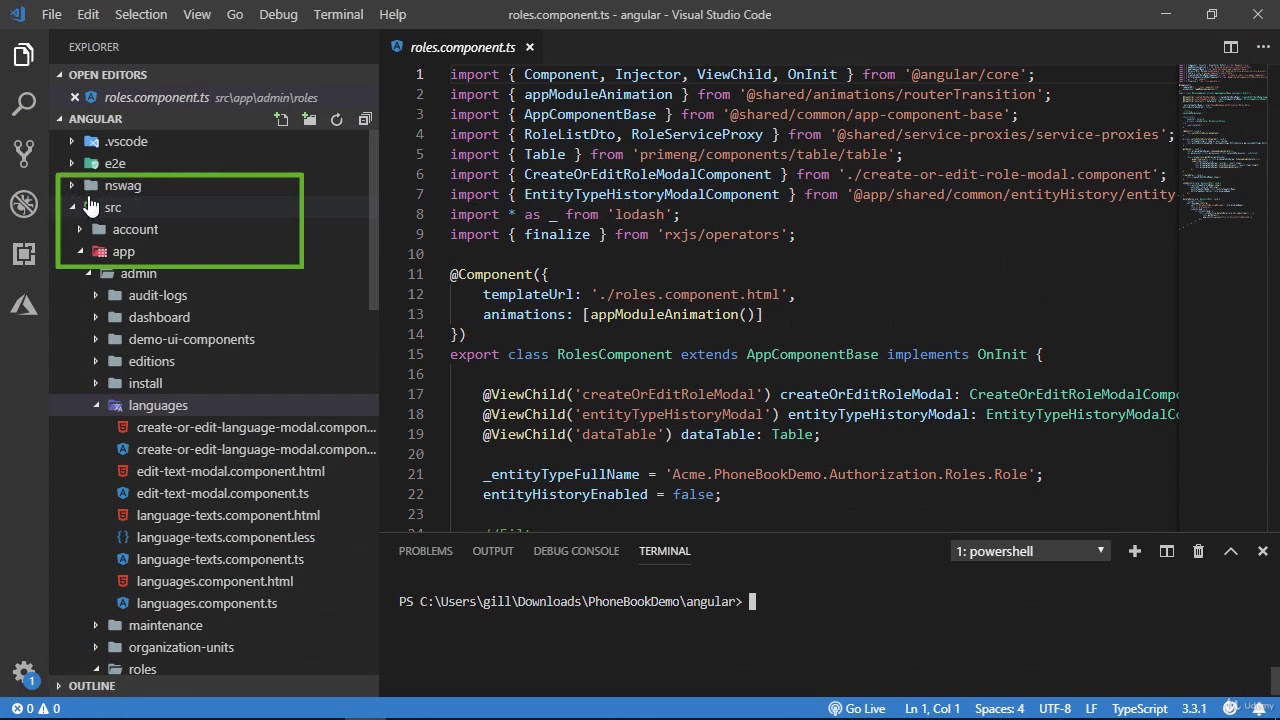The height and width of the screenshot is (720, 1280).
Task: Click the TypeScript language mode indicator
Action: point(1139,708)
